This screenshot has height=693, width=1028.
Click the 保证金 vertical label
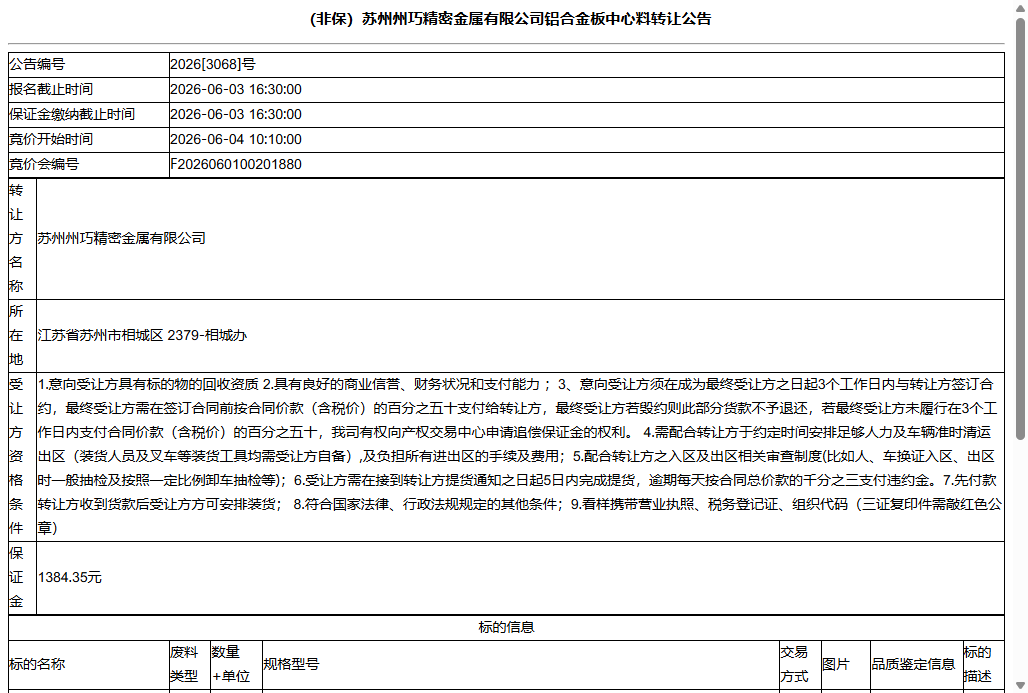pos(16,578)
